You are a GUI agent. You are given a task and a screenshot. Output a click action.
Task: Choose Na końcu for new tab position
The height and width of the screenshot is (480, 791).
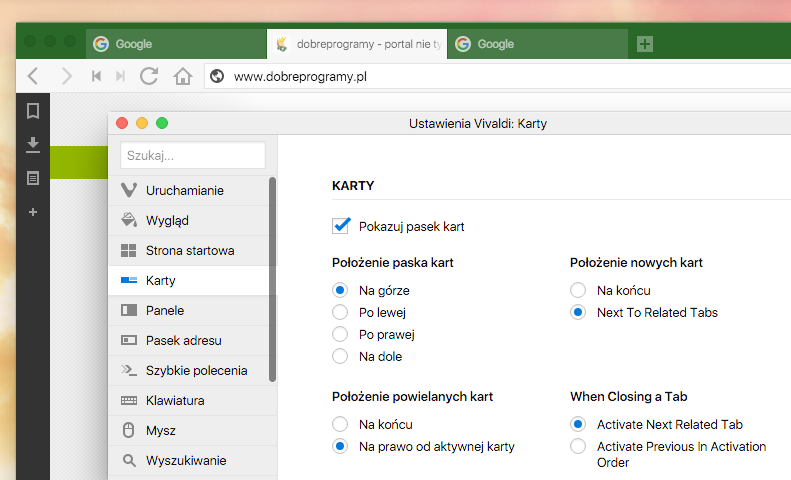[x=578, y=290]
